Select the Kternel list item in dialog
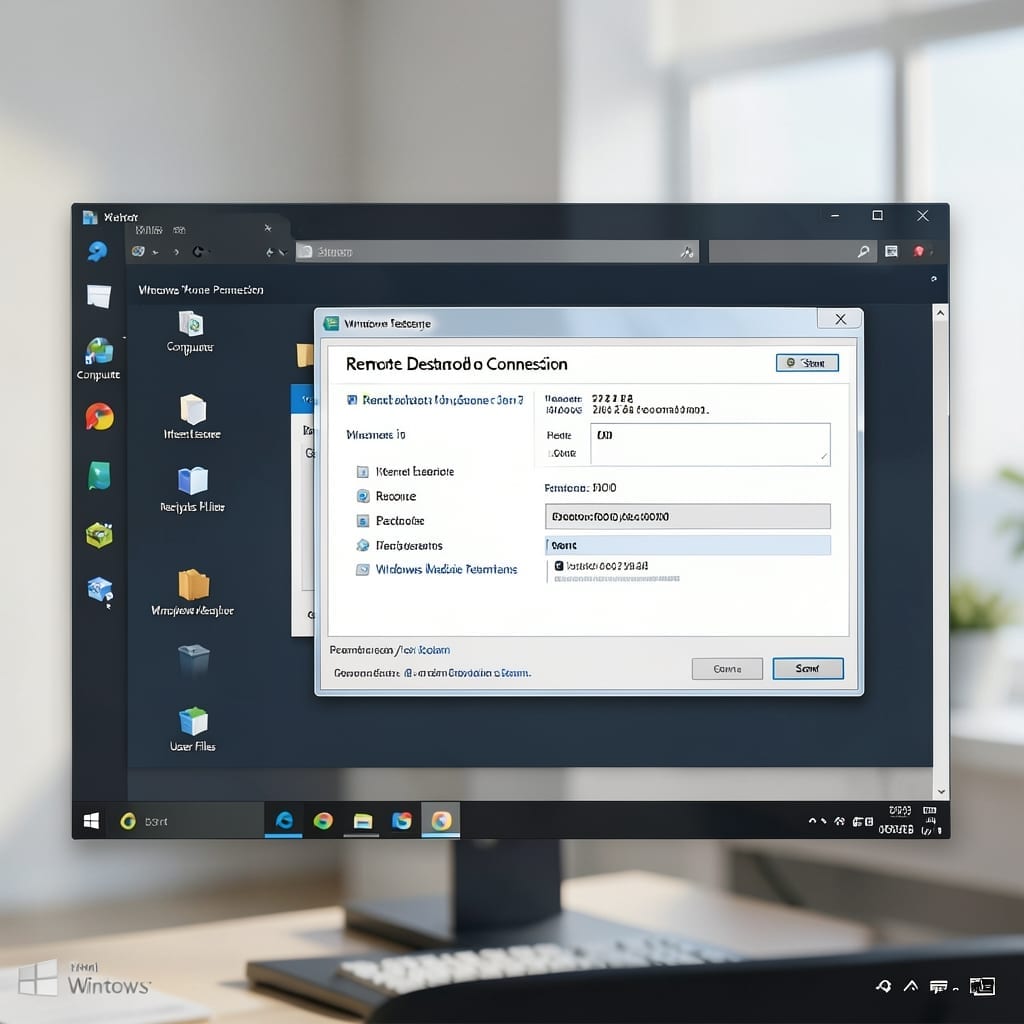The height and width of the screenshot is (1024, 1024). point(405,472)
